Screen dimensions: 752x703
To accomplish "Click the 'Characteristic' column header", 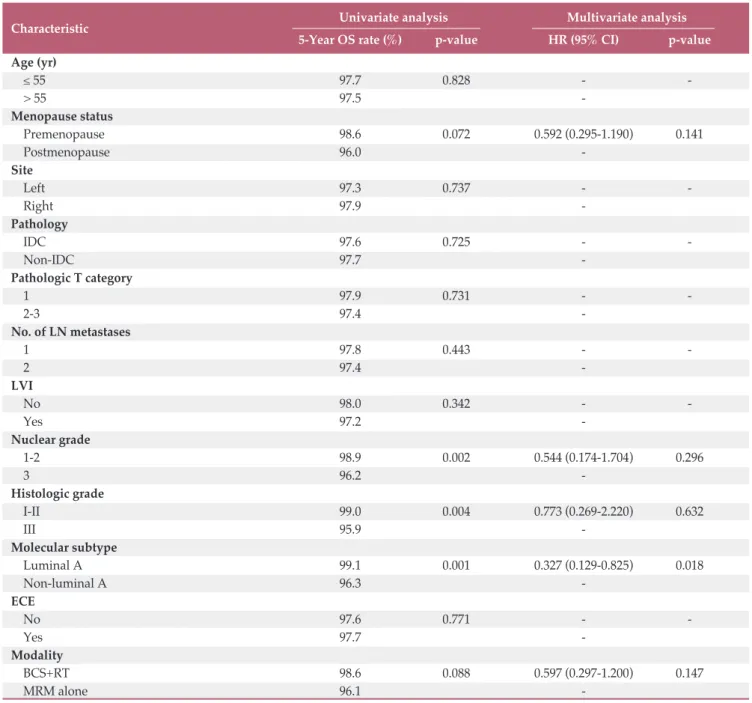I will 50,29.
